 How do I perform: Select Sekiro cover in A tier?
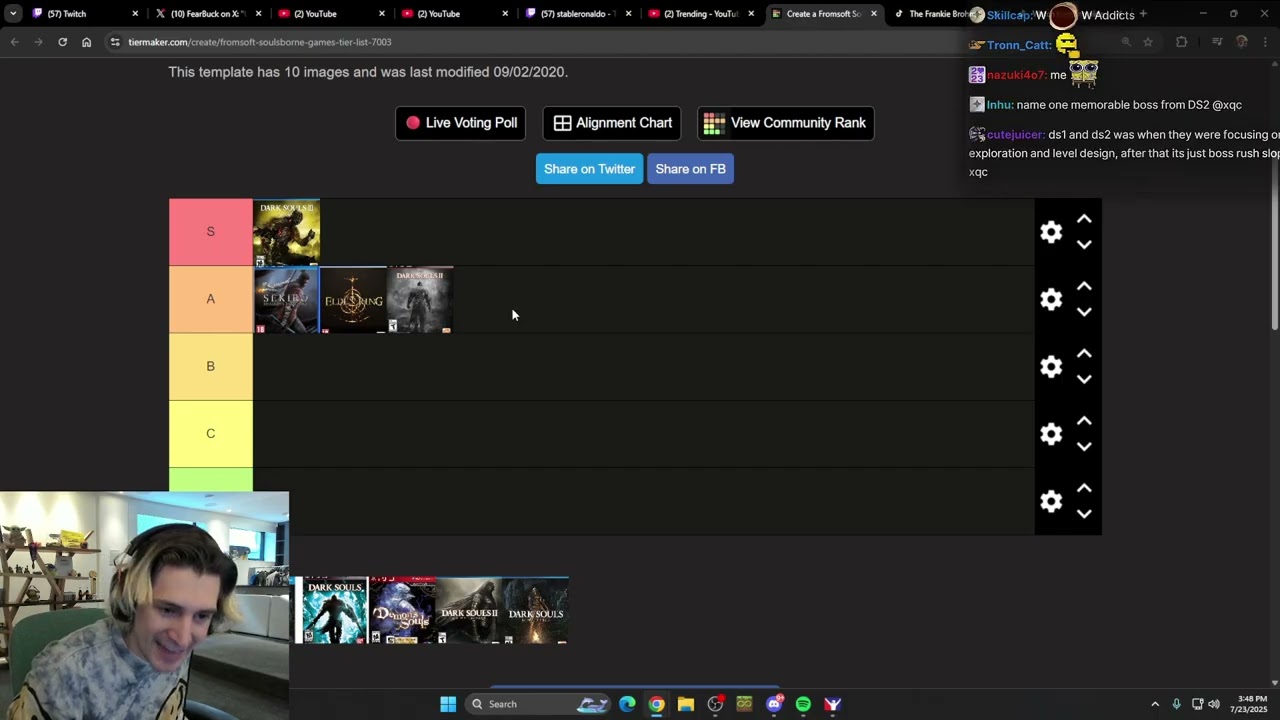coord(287,299)
